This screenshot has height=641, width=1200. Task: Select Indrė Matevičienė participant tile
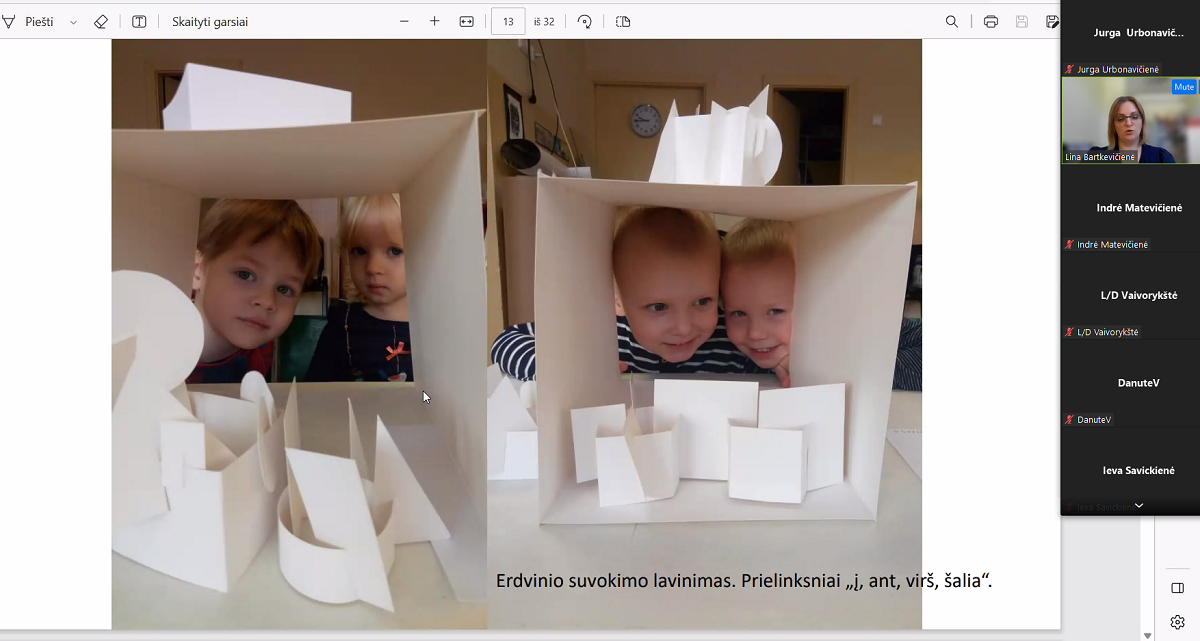point(1130,208)
